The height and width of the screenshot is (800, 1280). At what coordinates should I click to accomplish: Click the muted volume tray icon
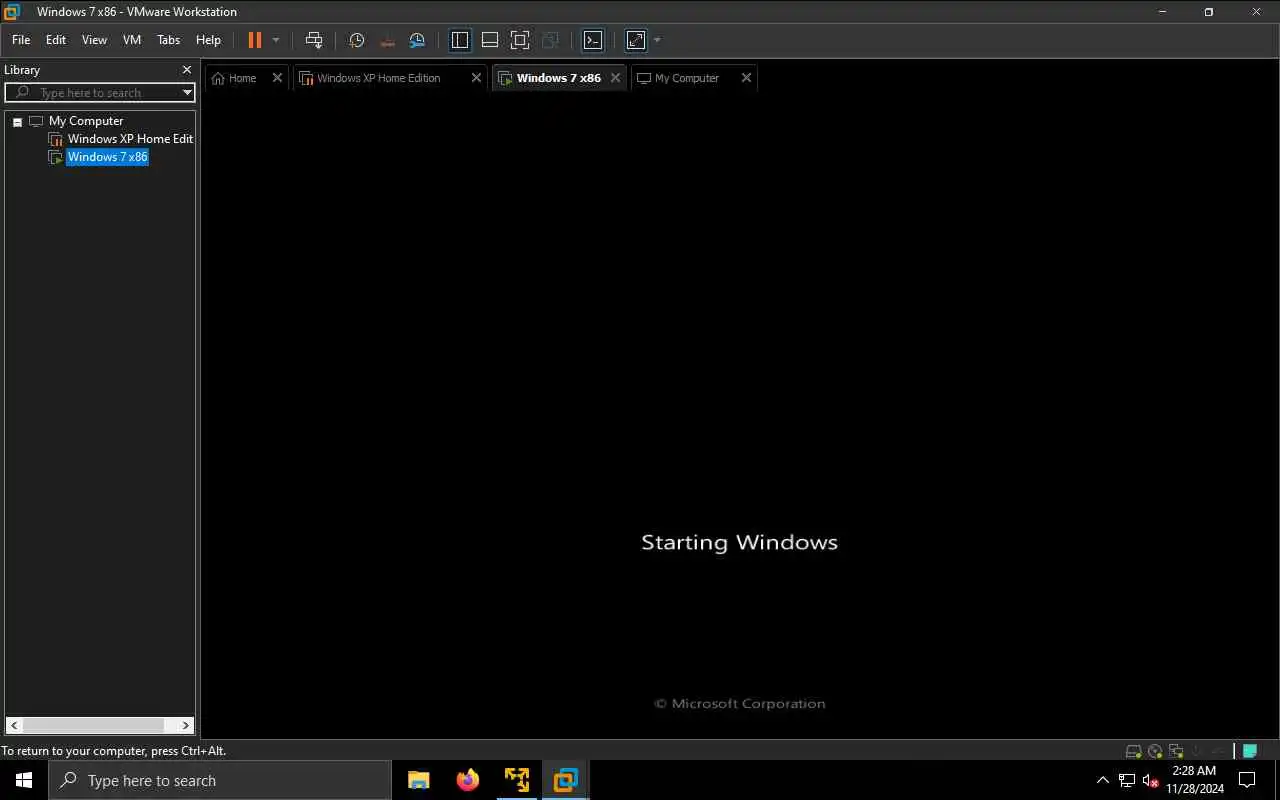[1151, 780]
